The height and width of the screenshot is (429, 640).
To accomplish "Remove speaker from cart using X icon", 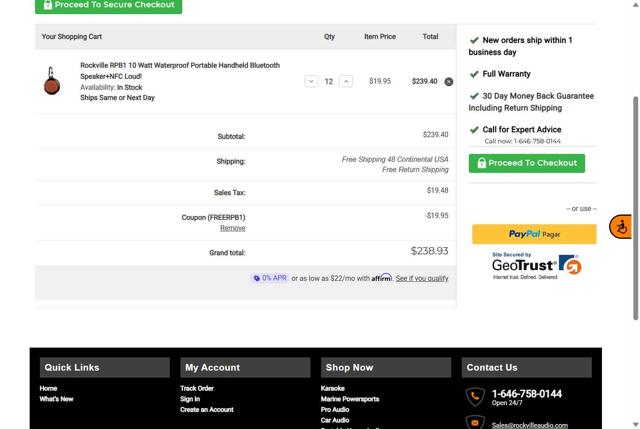I will (x=449, y=82).
